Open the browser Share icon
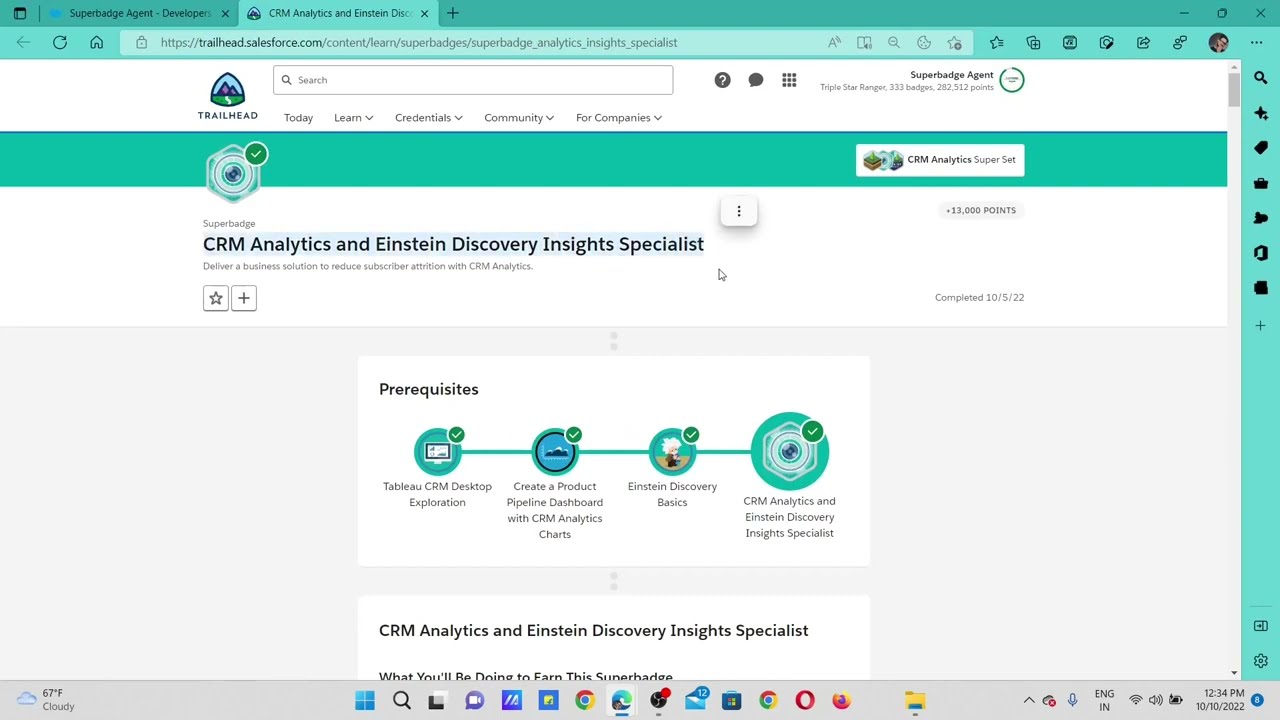The width and height of the screenshot is (1280, 720). pos(1143,42)
